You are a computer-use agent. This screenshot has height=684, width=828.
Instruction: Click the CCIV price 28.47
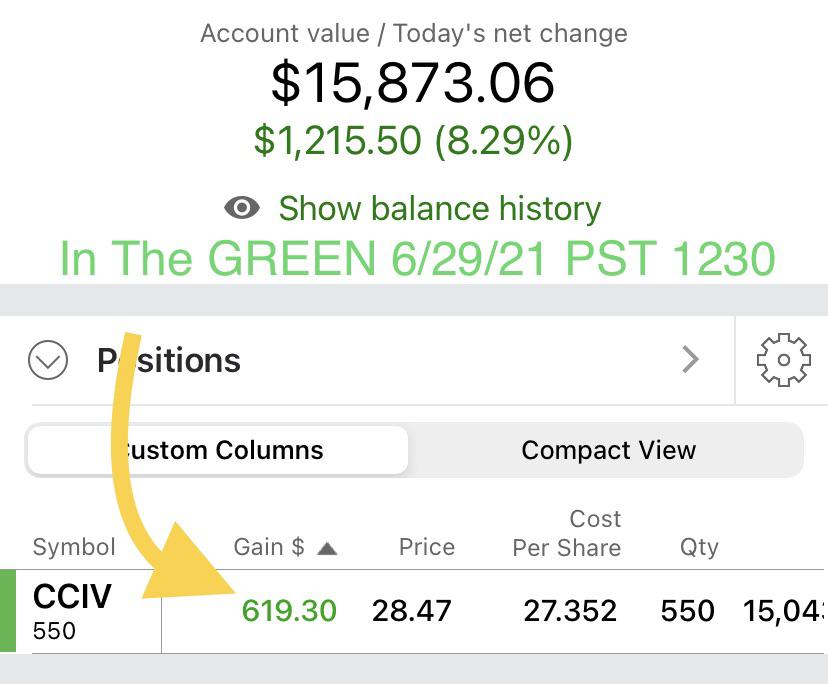coord(412,610)
